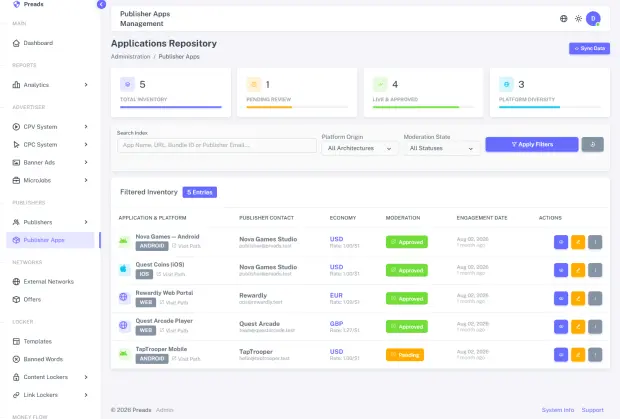This screenshot has width=620, height=419.
Task: Open the Support footer link
Action: 592,410
